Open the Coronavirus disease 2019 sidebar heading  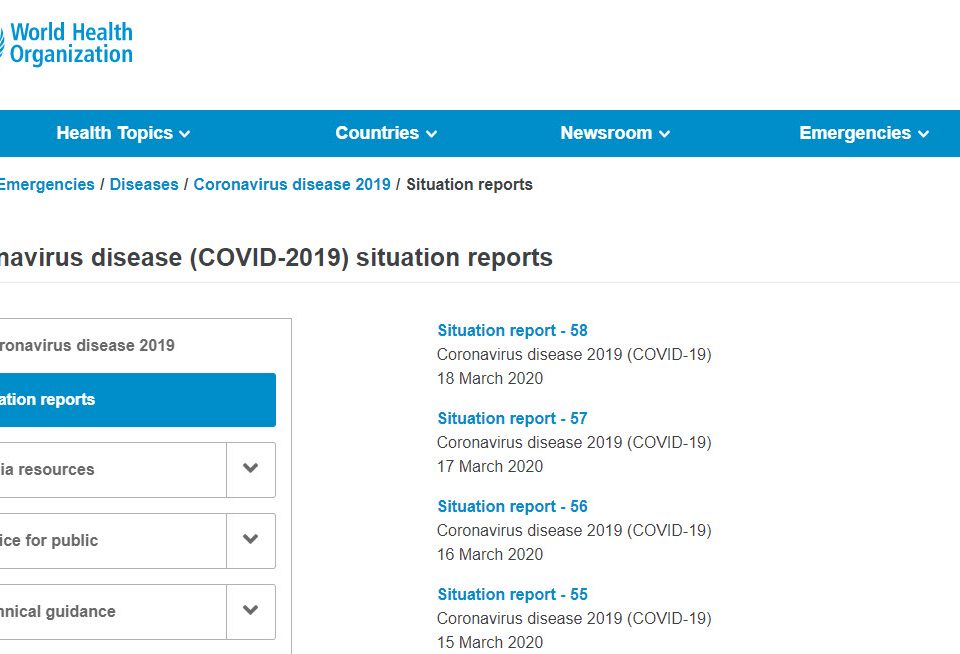pyautogui.click(x=87, y=345)
